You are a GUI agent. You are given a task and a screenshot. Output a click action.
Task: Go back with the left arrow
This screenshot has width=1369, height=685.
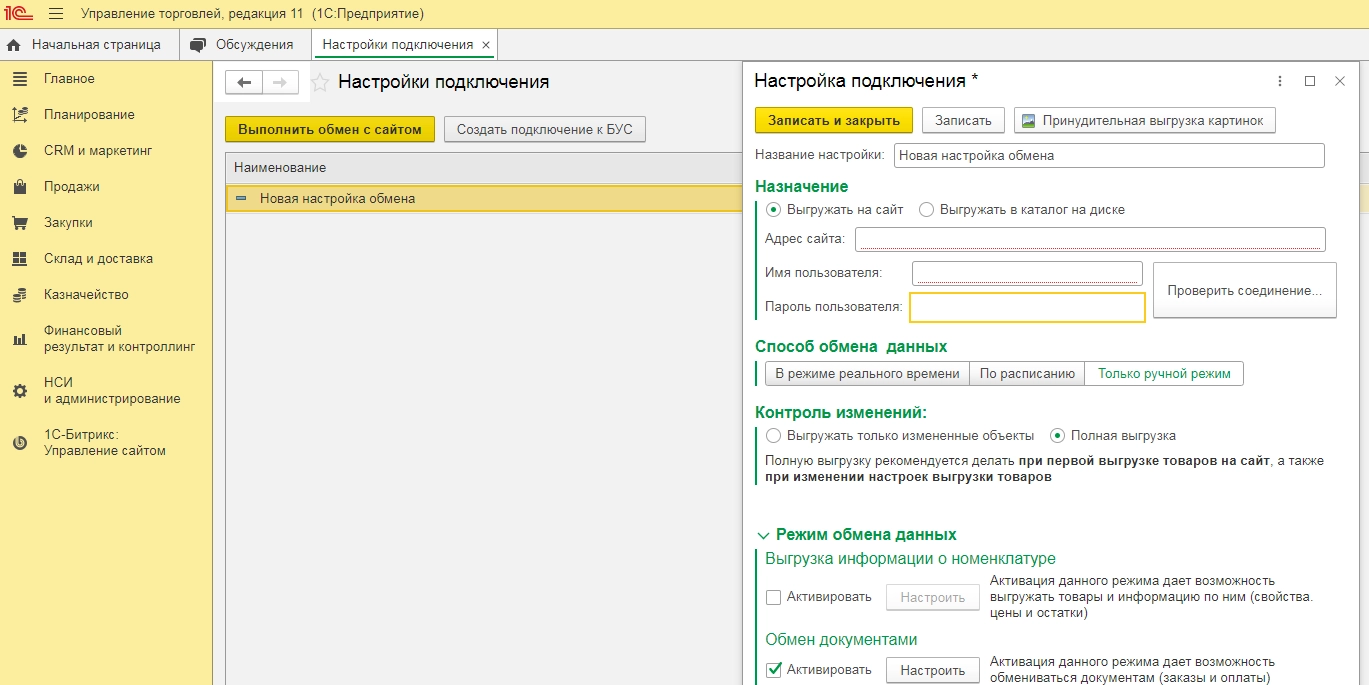click(x=245, y=82)
